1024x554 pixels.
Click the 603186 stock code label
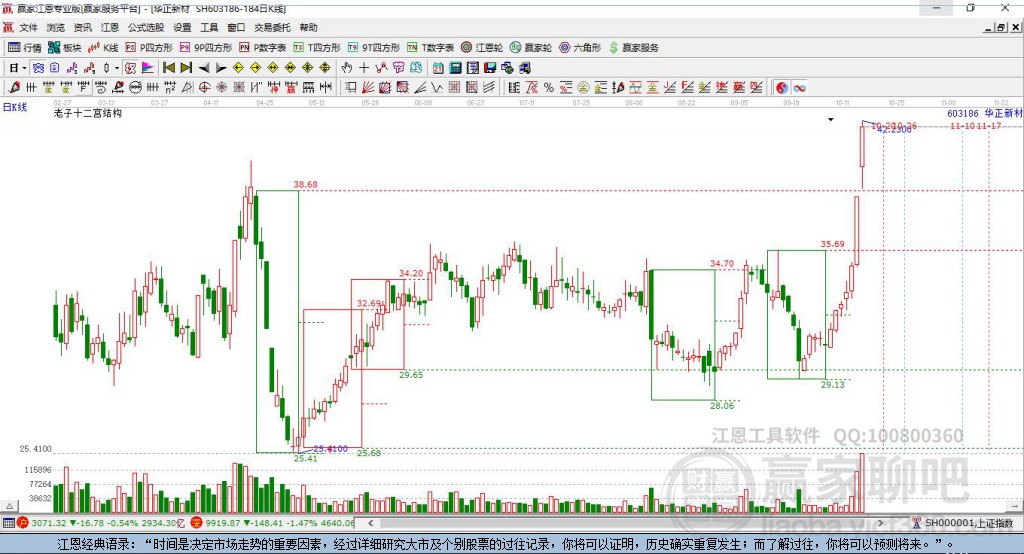click(963, 114)
